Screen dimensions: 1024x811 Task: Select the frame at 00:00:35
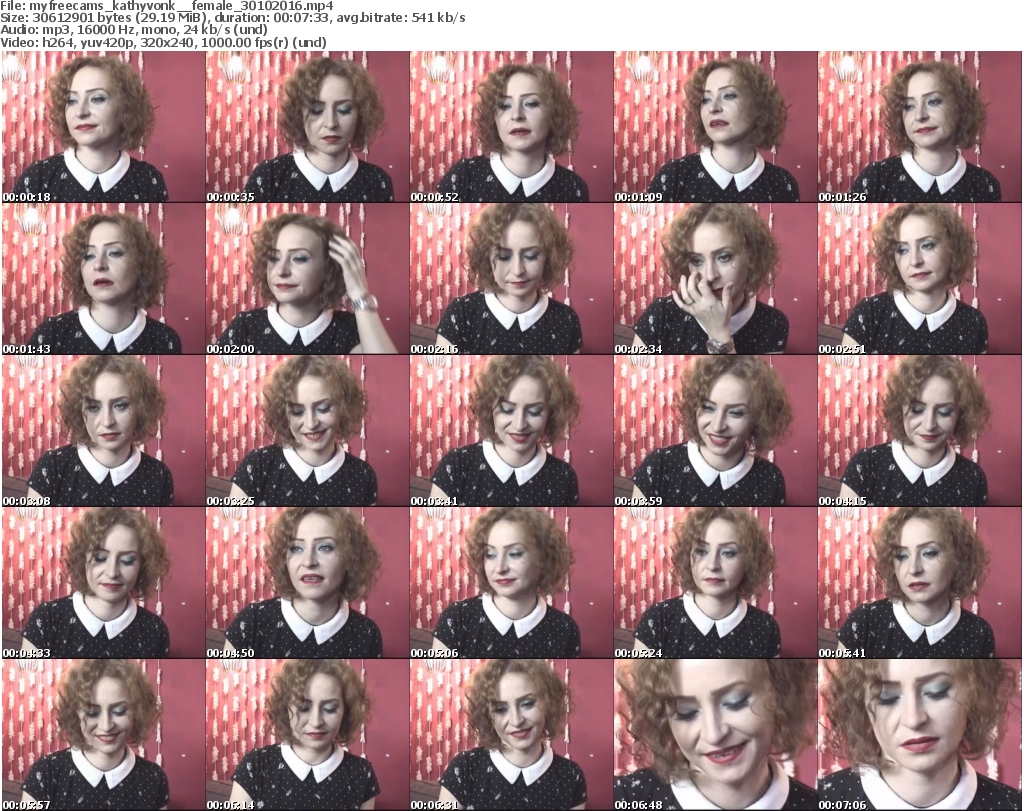point(307,127)
